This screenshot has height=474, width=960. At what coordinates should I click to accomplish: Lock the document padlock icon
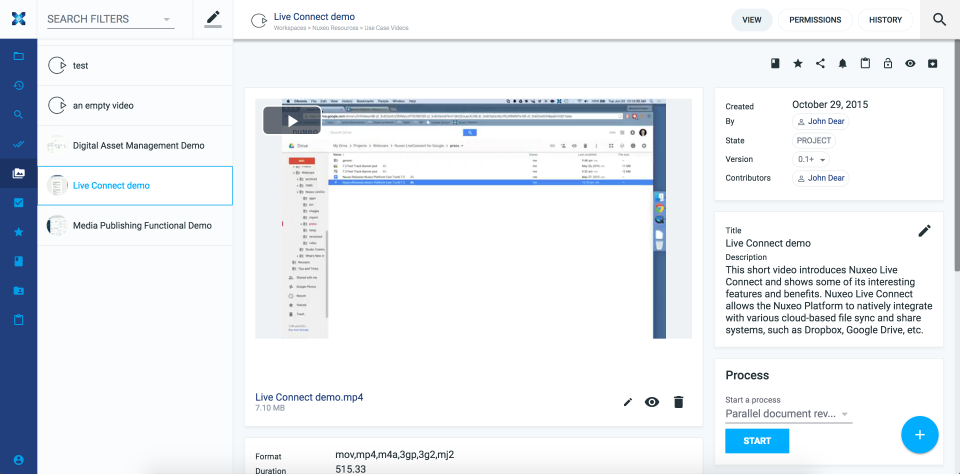(x=888, y=63)
